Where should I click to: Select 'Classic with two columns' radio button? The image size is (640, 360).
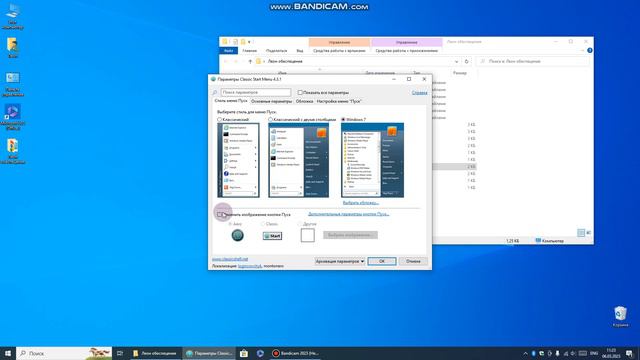[271, 120]
